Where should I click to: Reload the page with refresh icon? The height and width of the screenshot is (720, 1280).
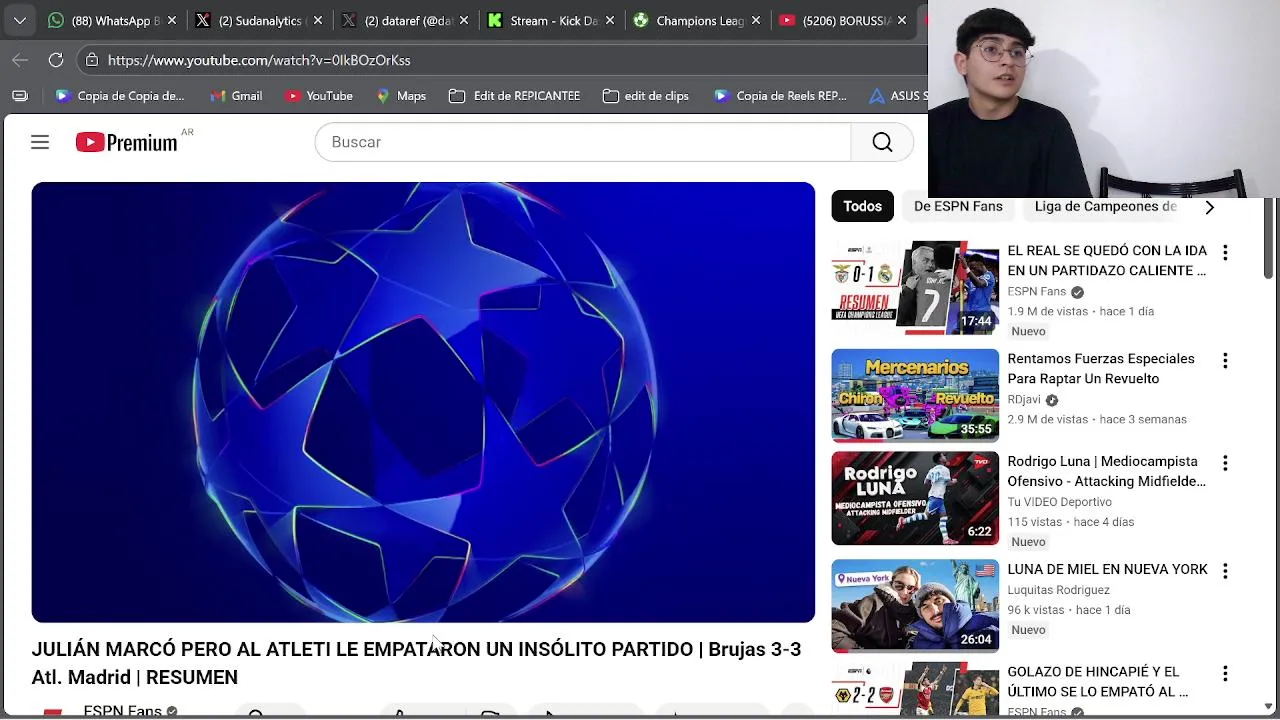[x=56, y=60]
